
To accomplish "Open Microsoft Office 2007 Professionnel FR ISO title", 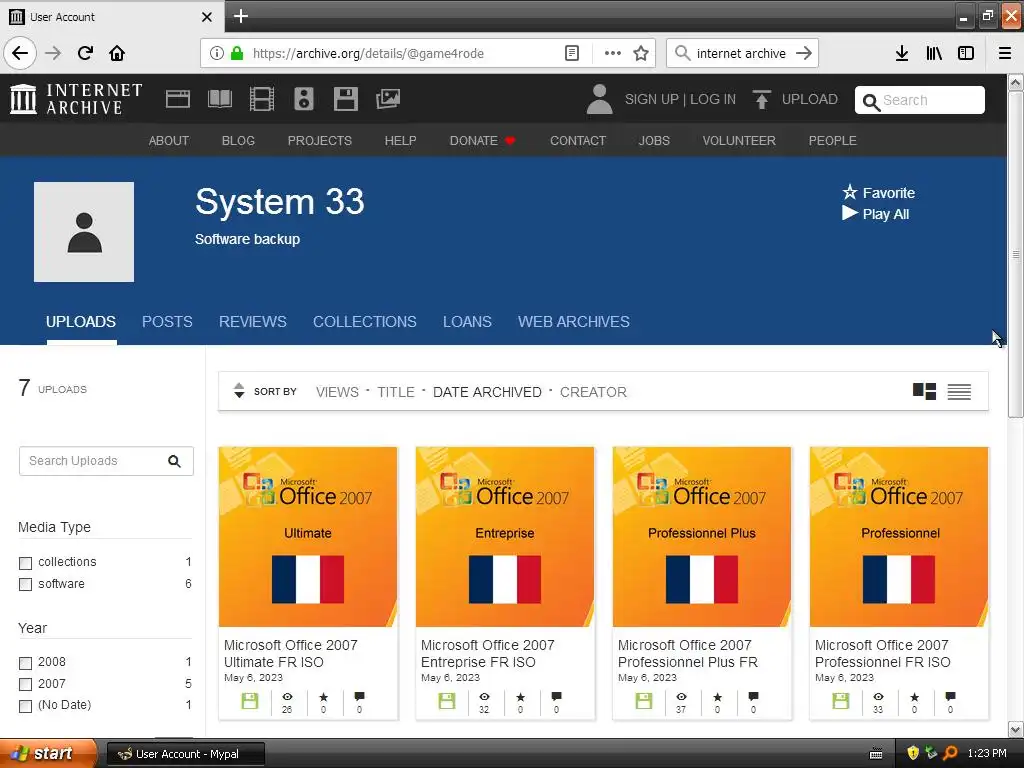I will 882,653.
